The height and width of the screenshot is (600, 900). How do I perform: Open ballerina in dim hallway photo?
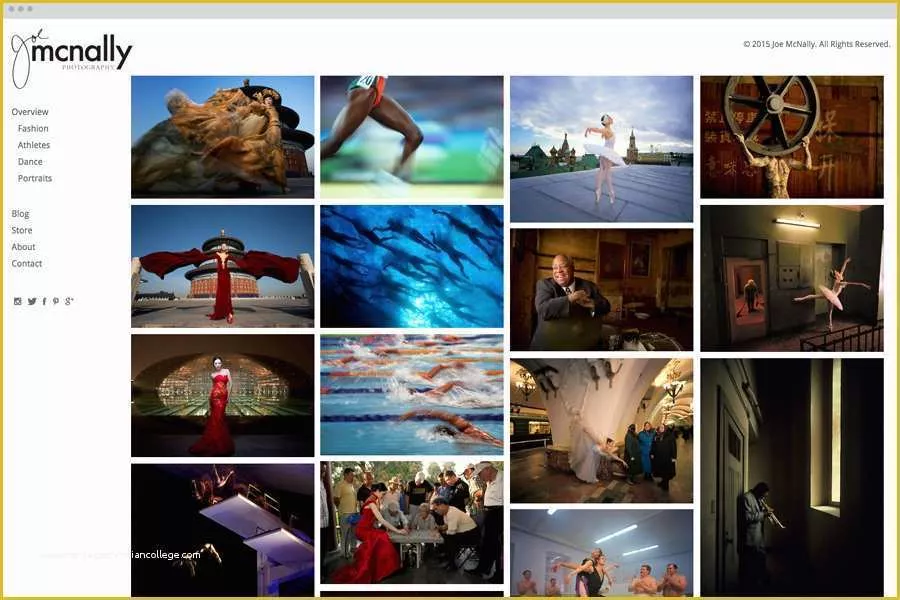(x=792, y=278)
